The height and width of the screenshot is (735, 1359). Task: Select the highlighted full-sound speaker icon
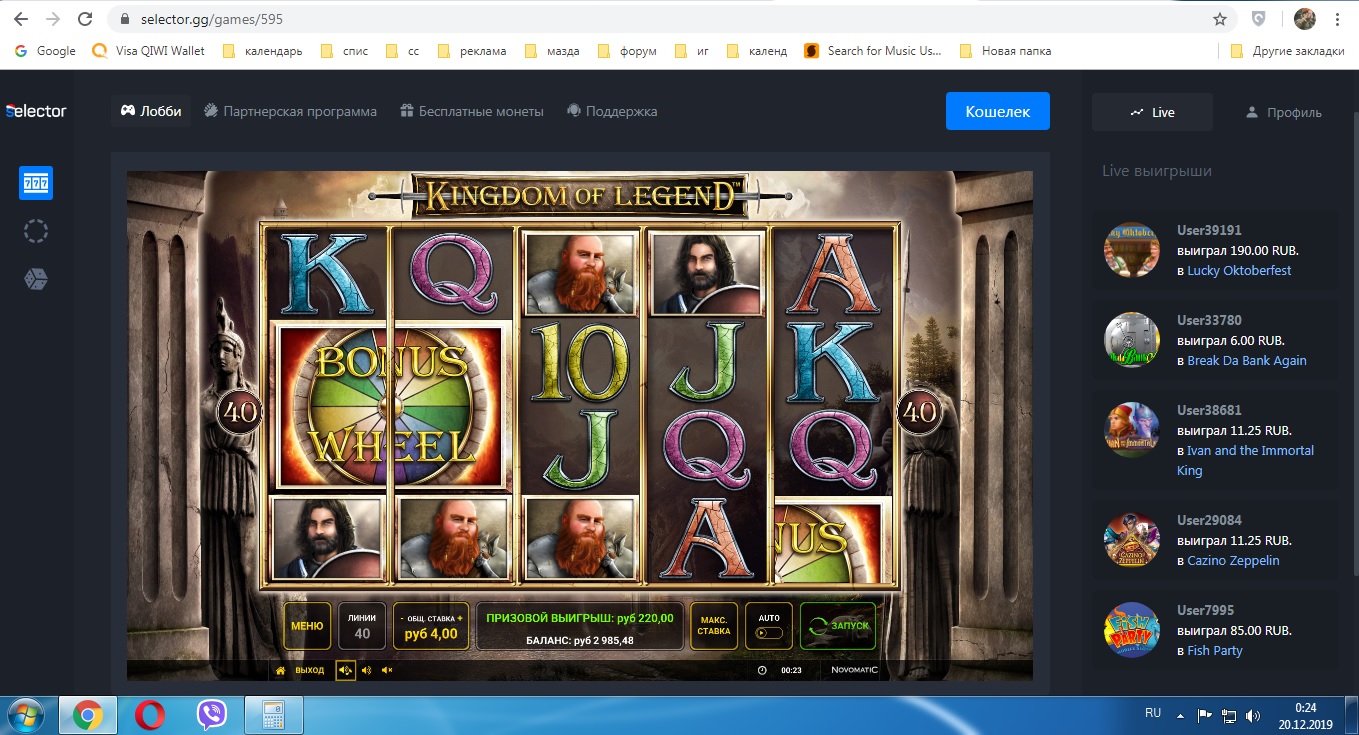coord(345,670)
